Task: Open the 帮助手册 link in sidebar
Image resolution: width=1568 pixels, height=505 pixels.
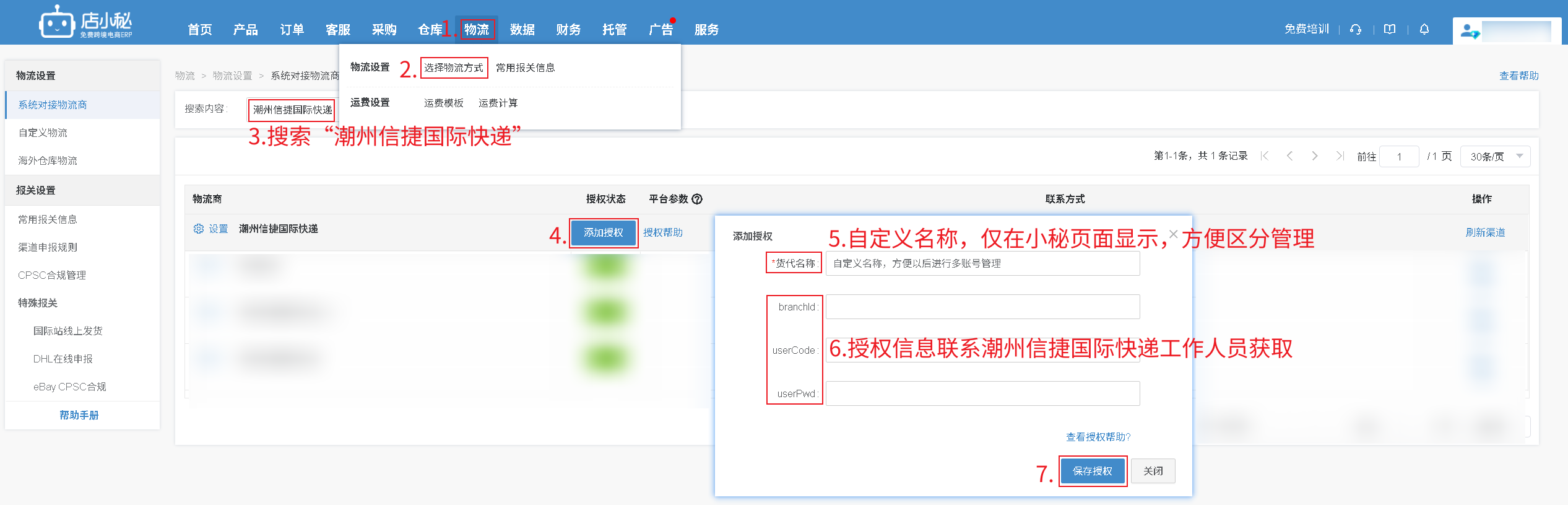Action: click(x=79, y=415)
